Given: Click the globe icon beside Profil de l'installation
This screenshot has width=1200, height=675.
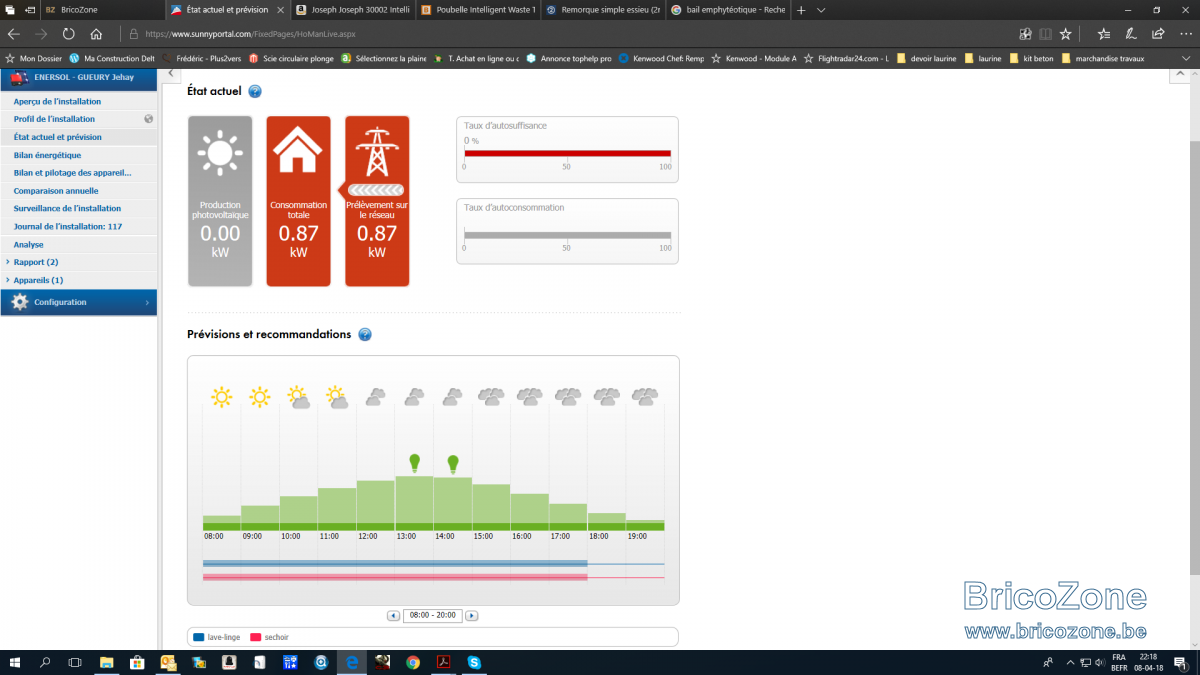Looking at the screenshot, I should [x=148, y=119].
